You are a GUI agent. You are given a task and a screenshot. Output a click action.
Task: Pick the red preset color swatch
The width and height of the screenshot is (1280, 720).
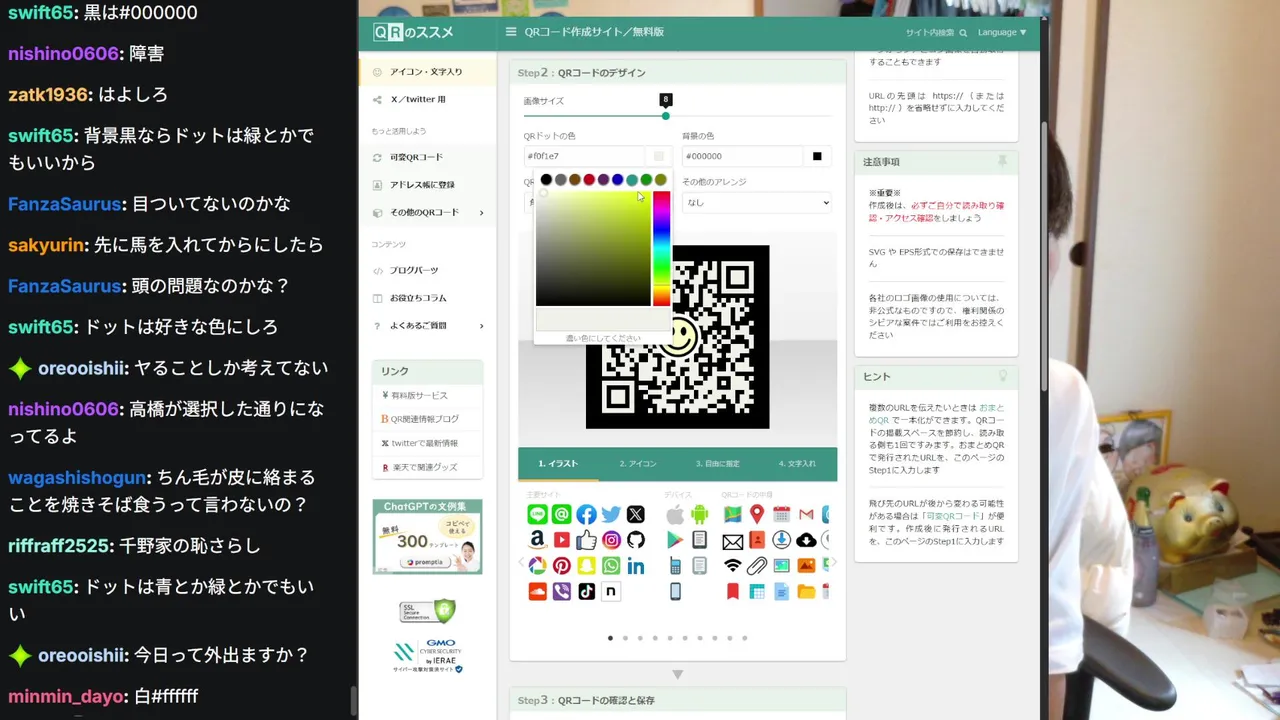(x=589, y=180)
